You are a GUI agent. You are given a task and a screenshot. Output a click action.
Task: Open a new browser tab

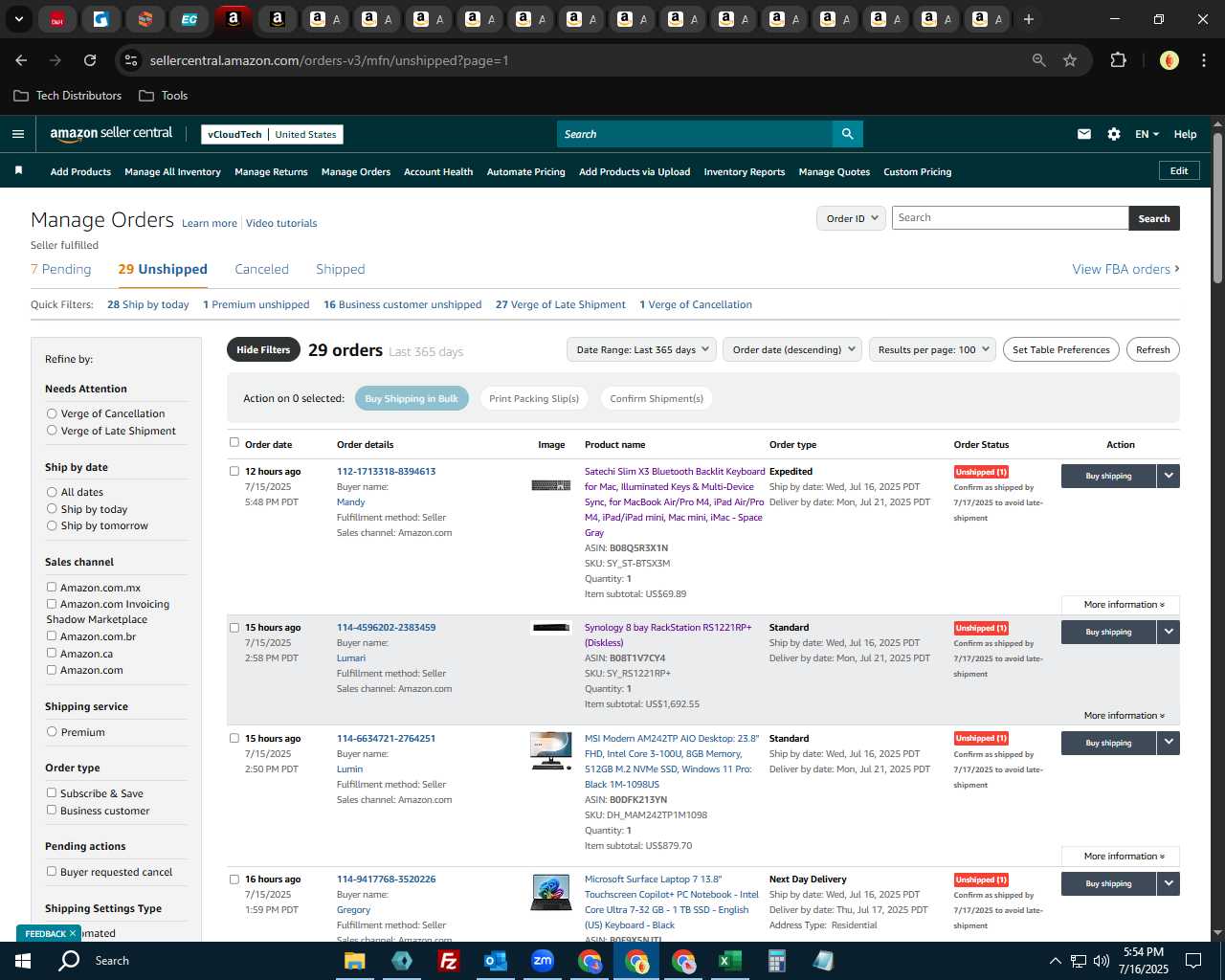coord(1029,19)
